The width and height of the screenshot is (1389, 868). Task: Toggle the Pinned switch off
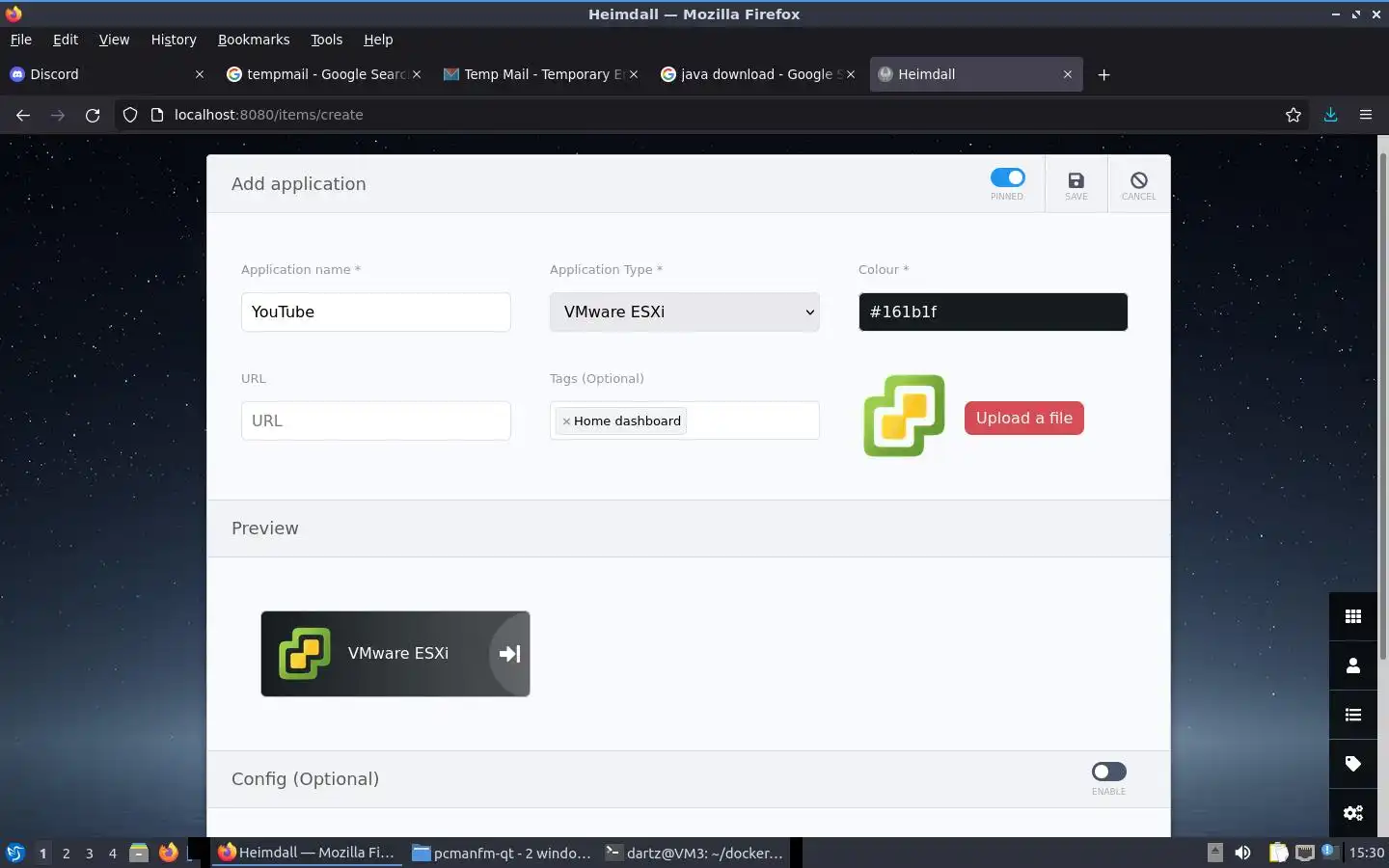click(1007, 177)
